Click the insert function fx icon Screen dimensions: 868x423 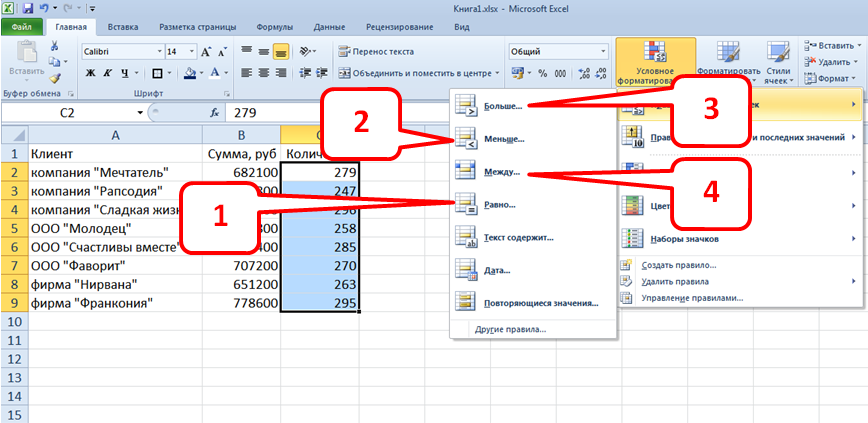point(214,113)
